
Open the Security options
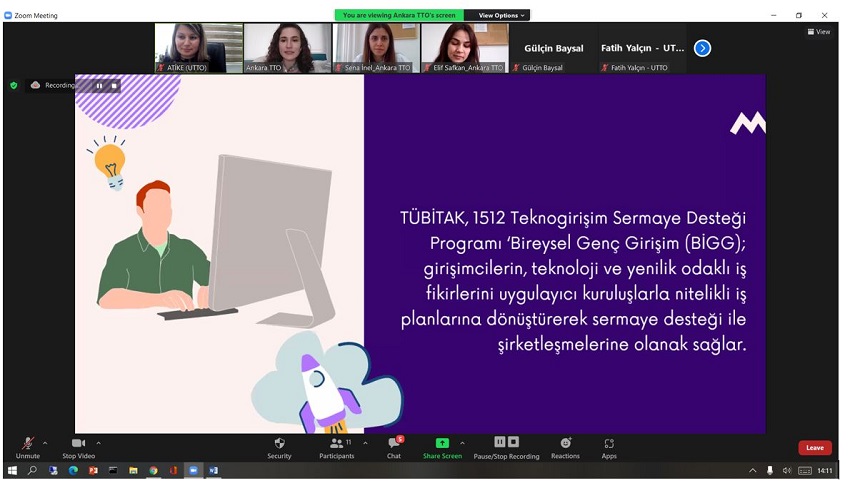[x=279, y=447]
